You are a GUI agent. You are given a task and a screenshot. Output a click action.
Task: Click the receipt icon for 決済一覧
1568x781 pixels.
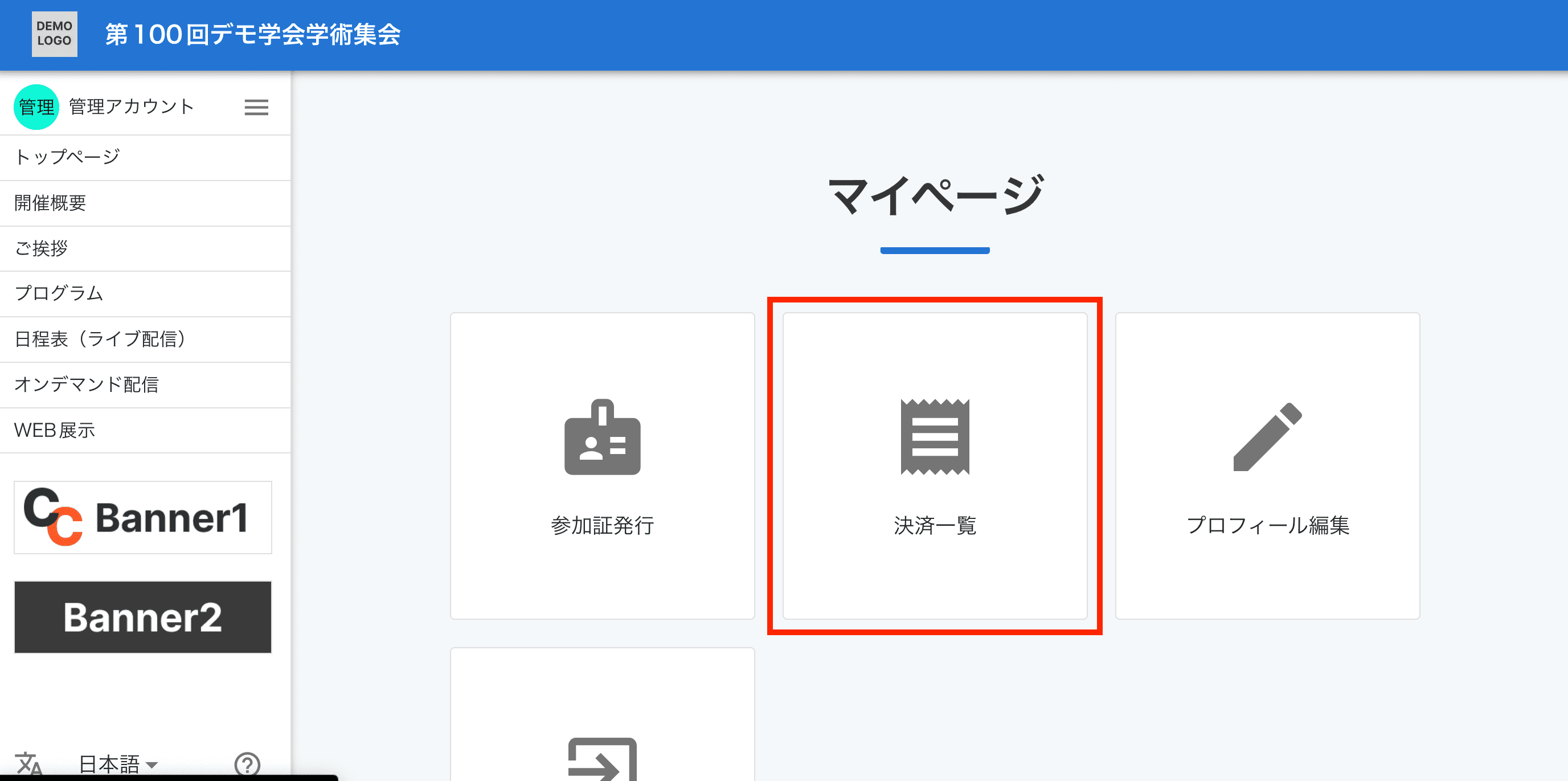(x=935, y=437)
